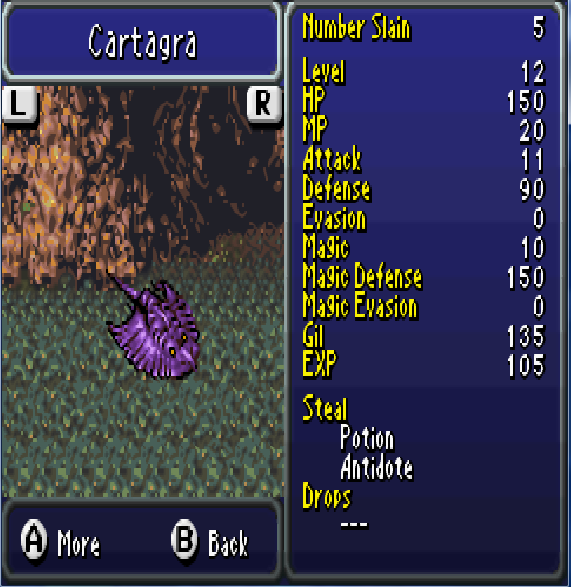Select the Defense stat label
571x587 pixels.
coord(337,188)
